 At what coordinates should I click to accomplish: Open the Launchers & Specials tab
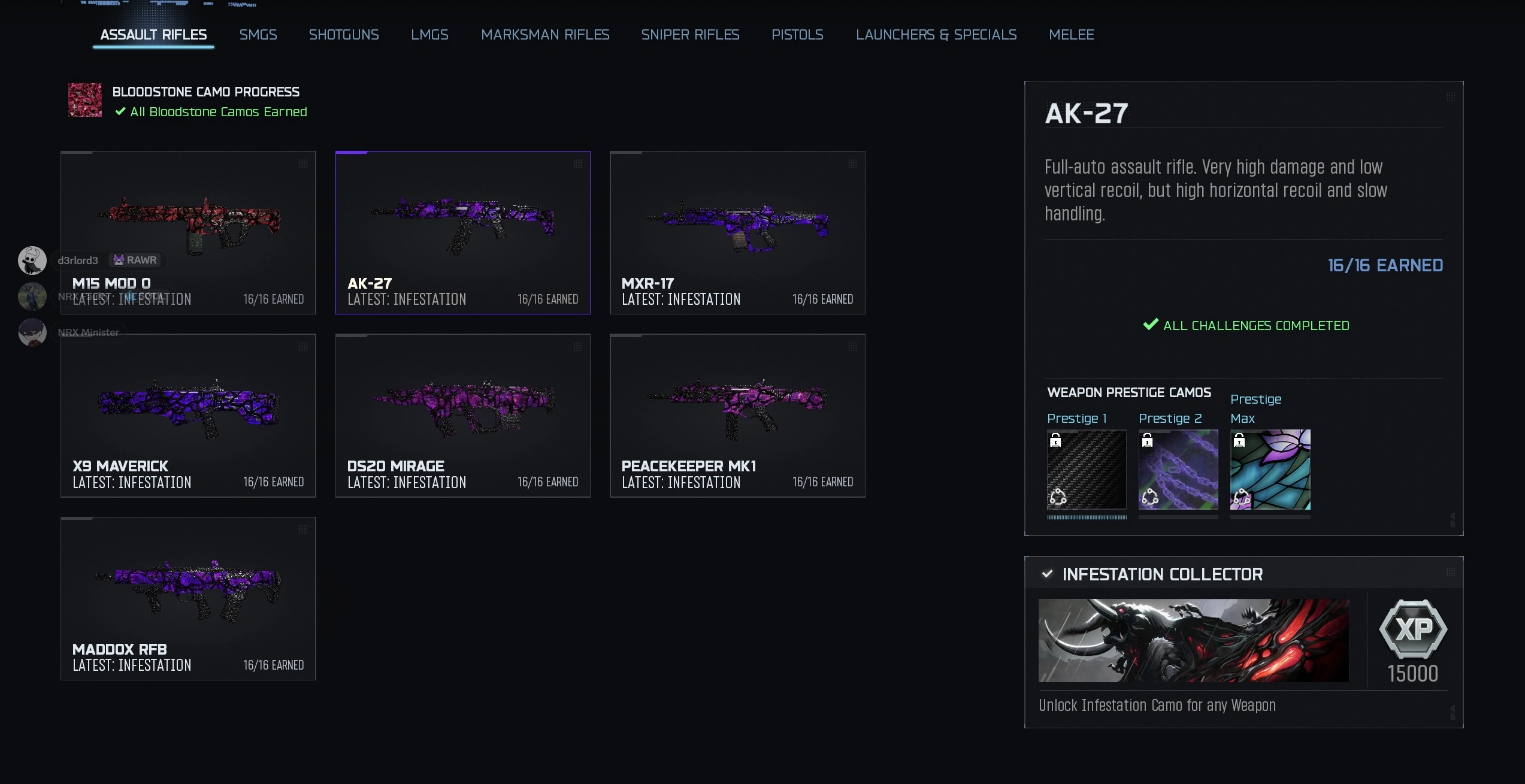(x=936, y=35)
